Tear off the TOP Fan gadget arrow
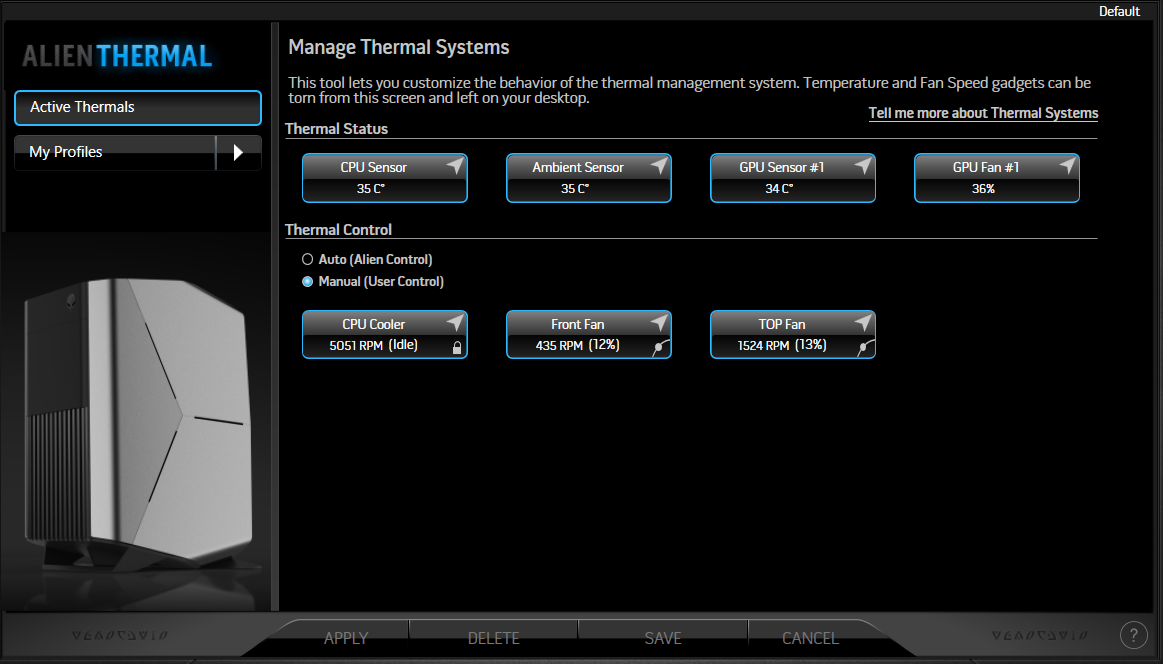1163x664 pixels. [863, 323]
